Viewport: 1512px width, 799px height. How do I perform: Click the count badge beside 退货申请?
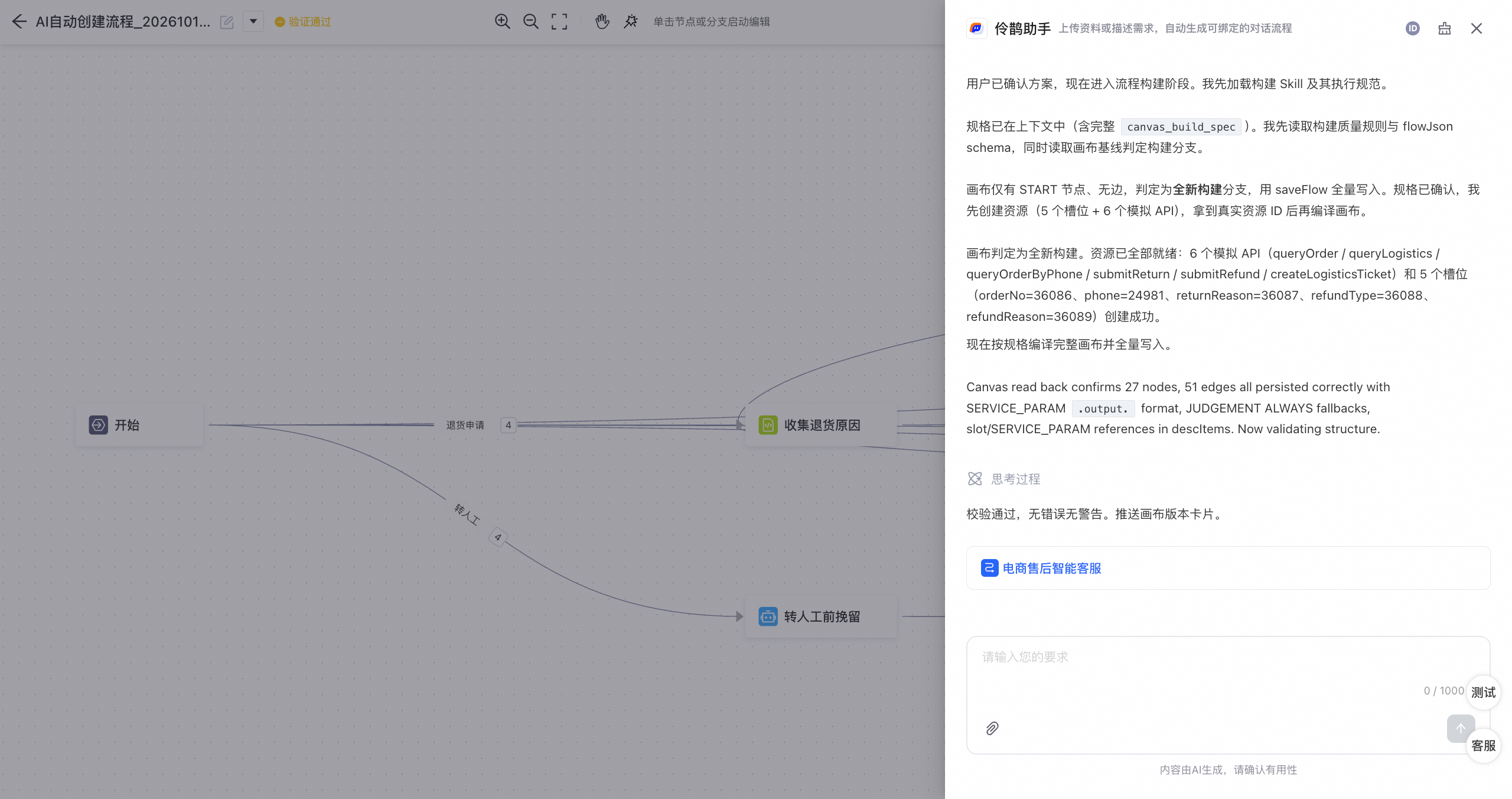pyautogui.click(x=508, y=425)
